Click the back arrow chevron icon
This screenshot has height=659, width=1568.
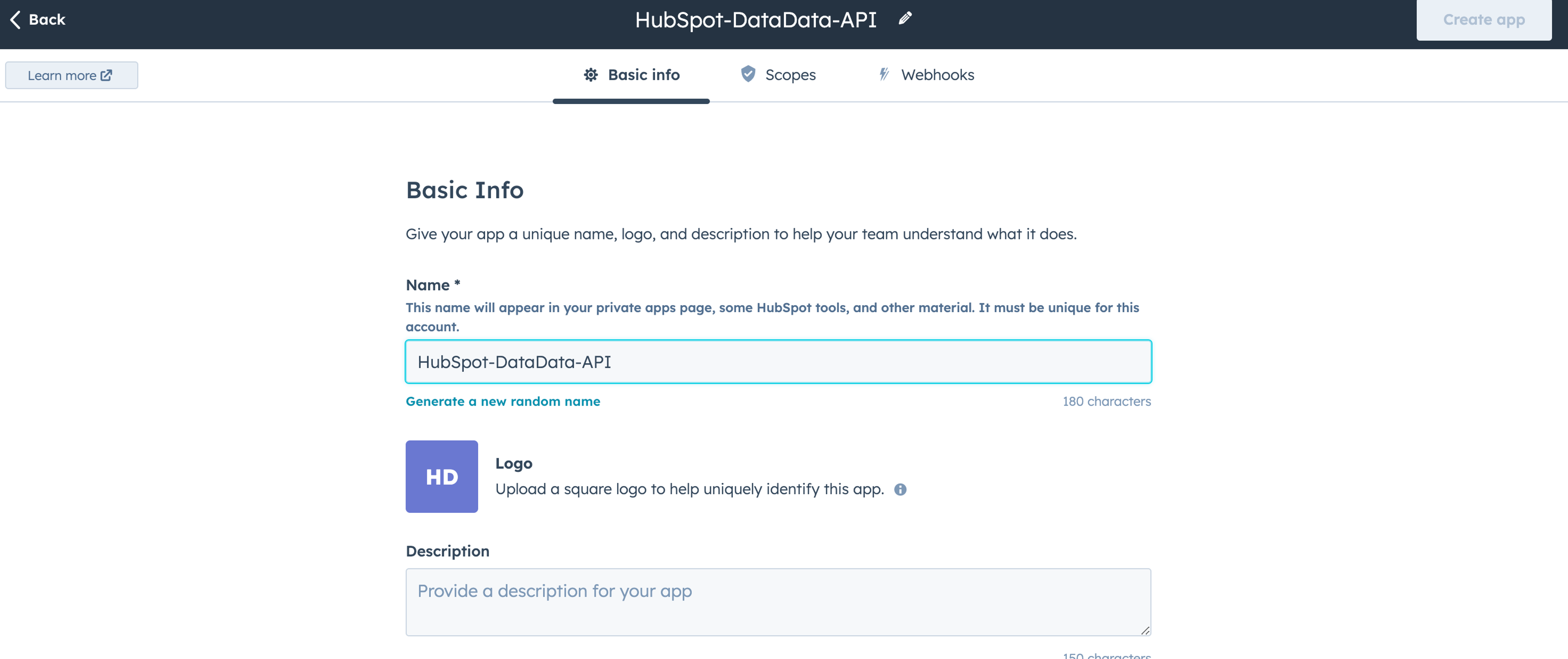tap(16, 20)
